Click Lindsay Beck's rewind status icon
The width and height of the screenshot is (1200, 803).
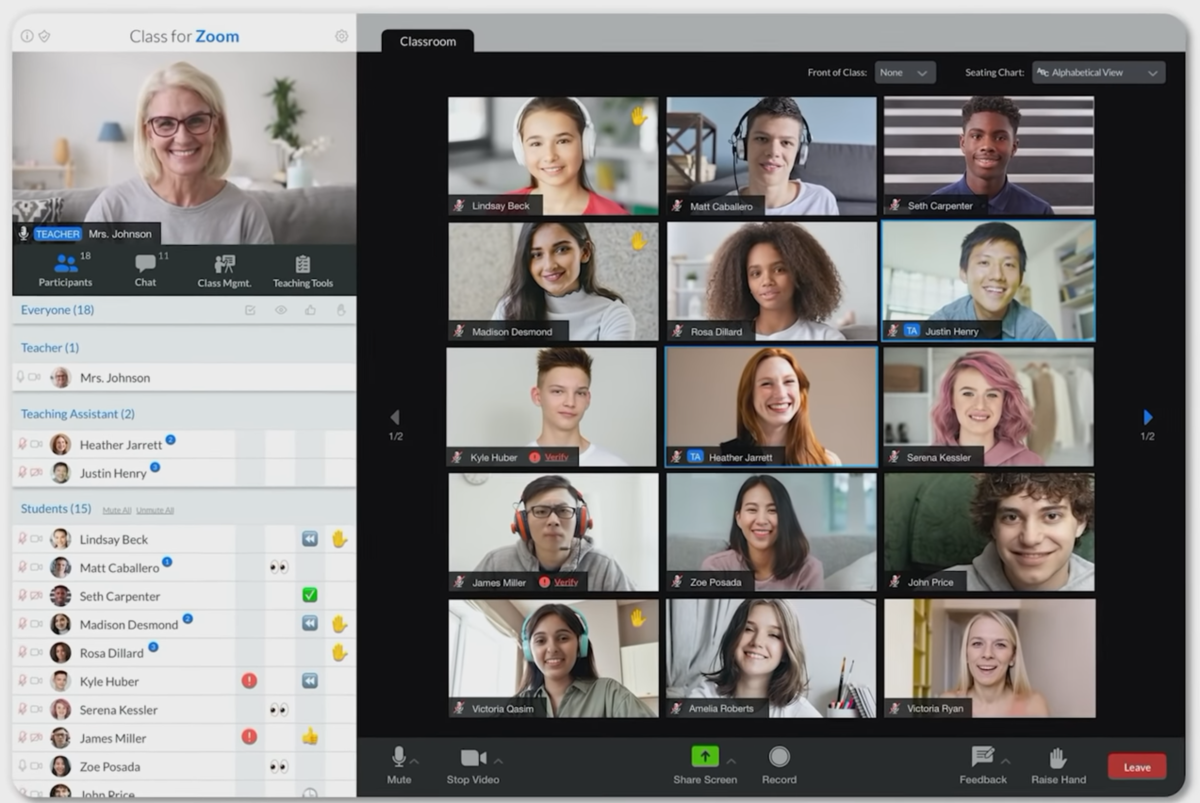310,539
